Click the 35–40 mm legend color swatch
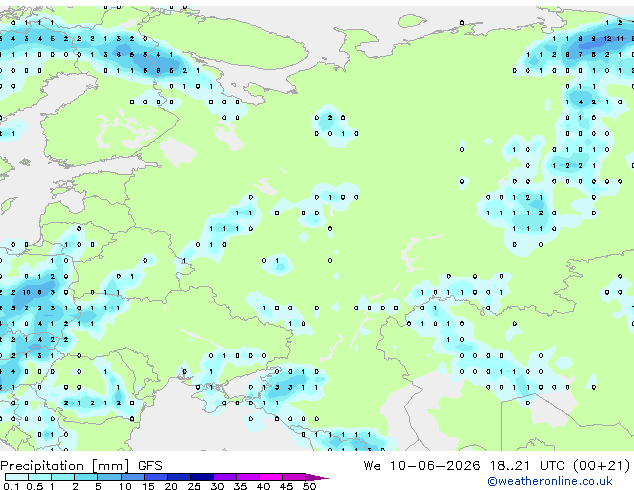 tap(248, 477)
